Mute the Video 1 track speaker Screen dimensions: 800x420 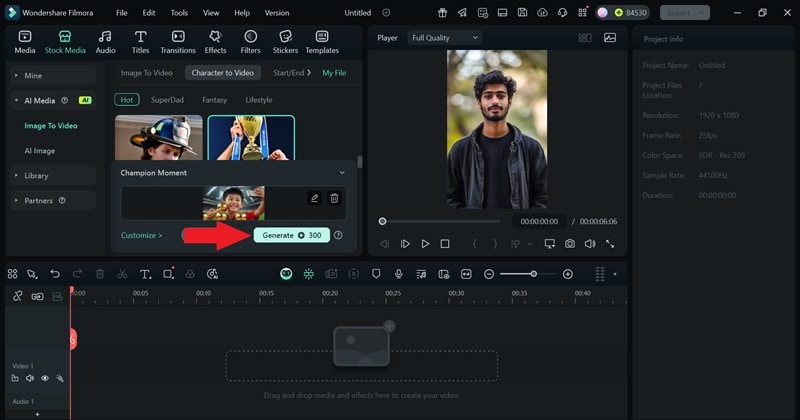[30, 378]
